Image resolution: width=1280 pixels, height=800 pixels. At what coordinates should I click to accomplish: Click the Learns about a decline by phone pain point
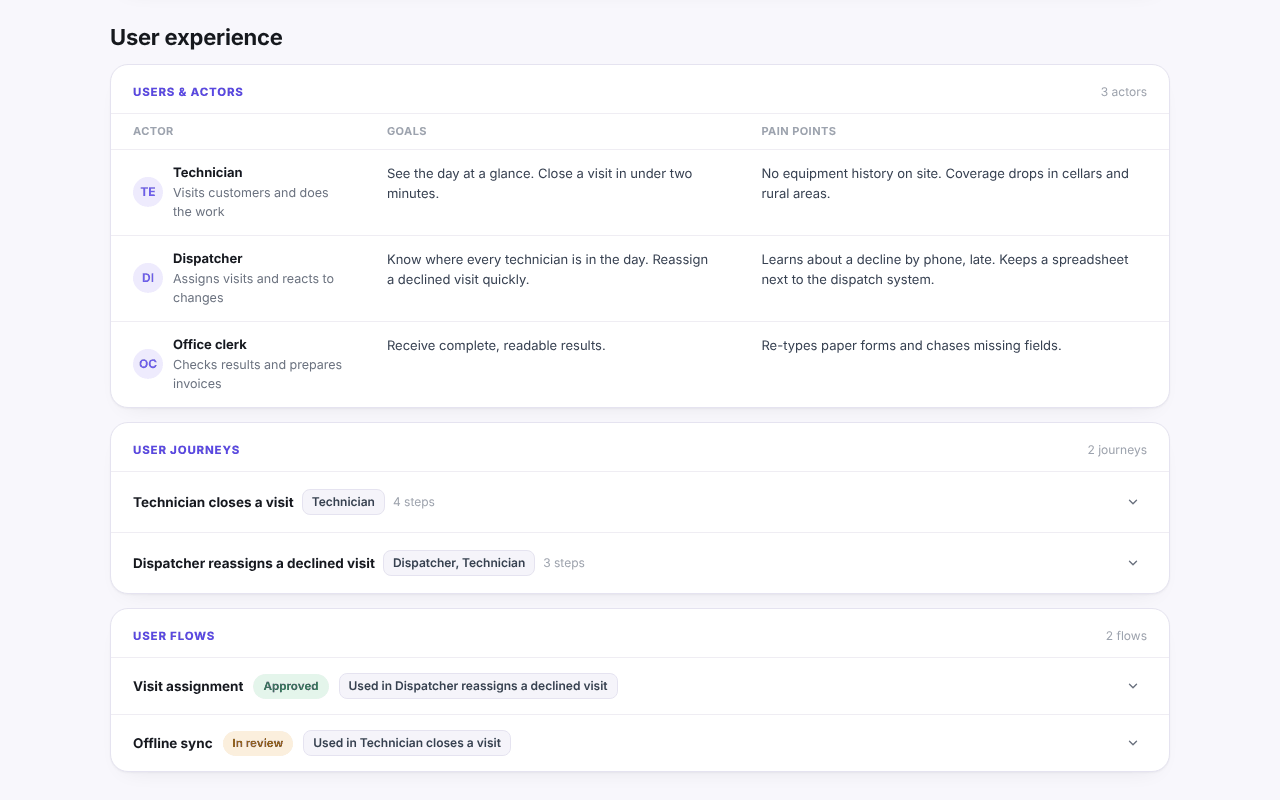pos(945,270)
